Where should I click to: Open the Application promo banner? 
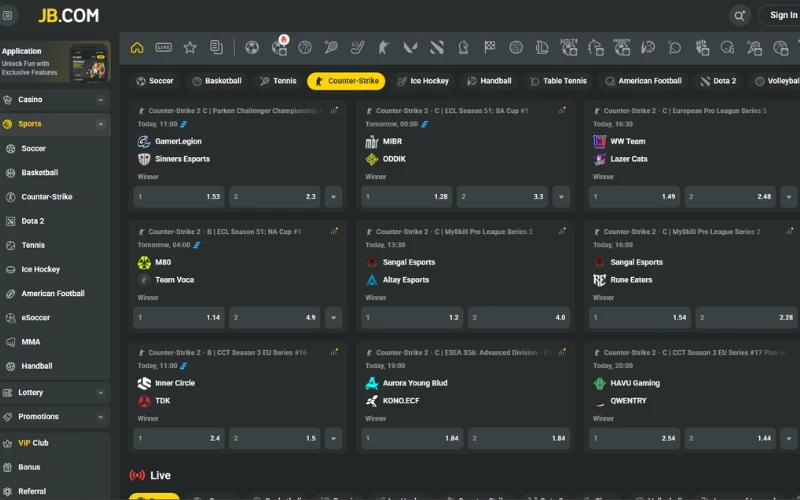pyautogui.click(x=55, y=62)
